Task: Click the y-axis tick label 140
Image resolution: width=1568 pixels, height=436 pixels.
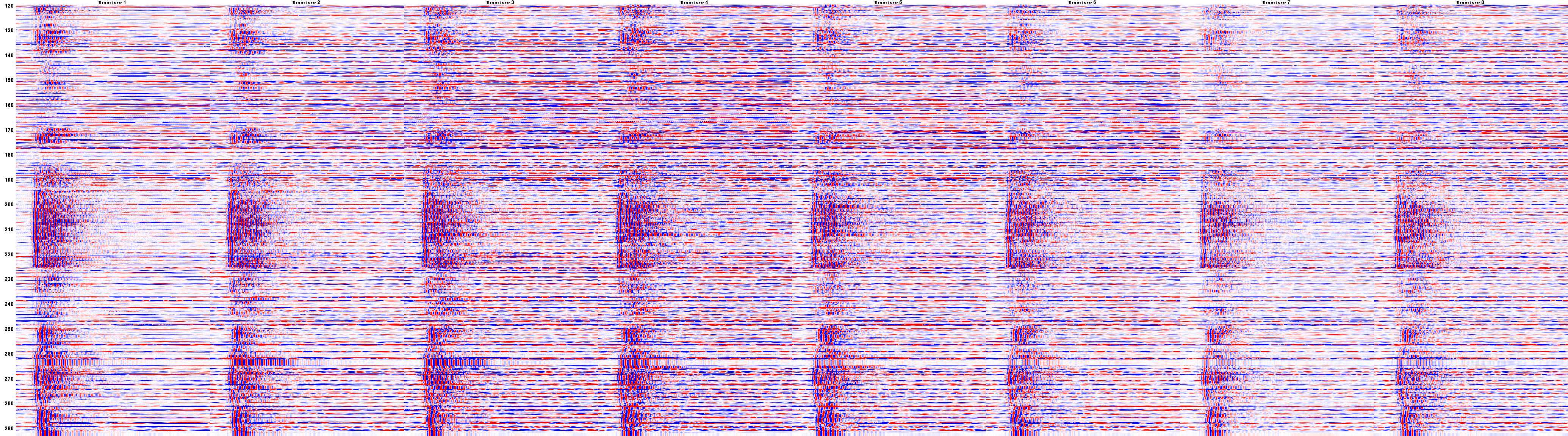Action: pyautogui.click(x=8, y=55)
